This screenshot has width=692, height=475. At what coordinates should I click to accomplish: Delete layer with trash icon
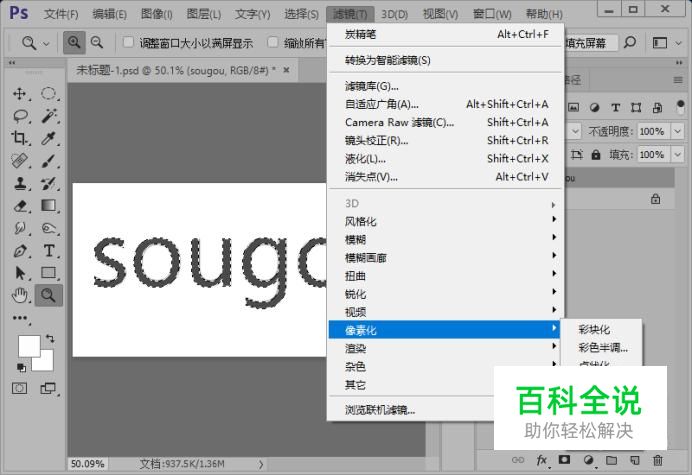[658, 460]
